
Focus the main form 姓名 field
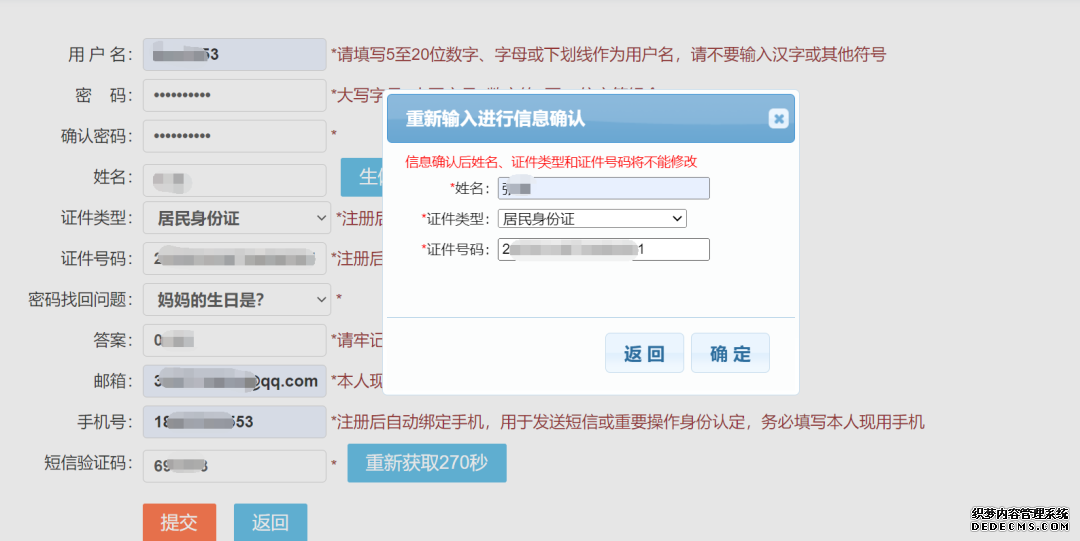click(234, 180)
